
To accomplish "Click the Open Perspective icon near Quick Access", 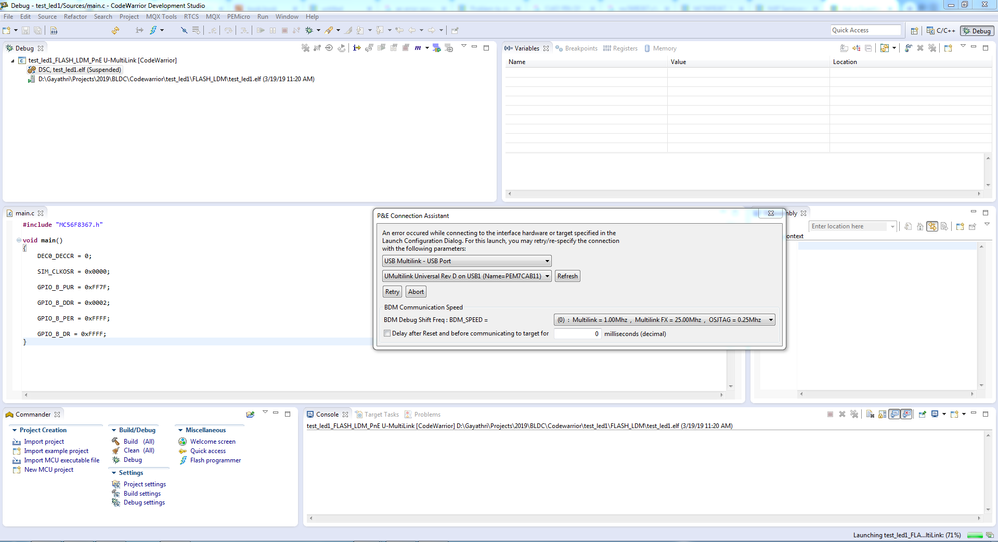I will click(x=914, y=31).
